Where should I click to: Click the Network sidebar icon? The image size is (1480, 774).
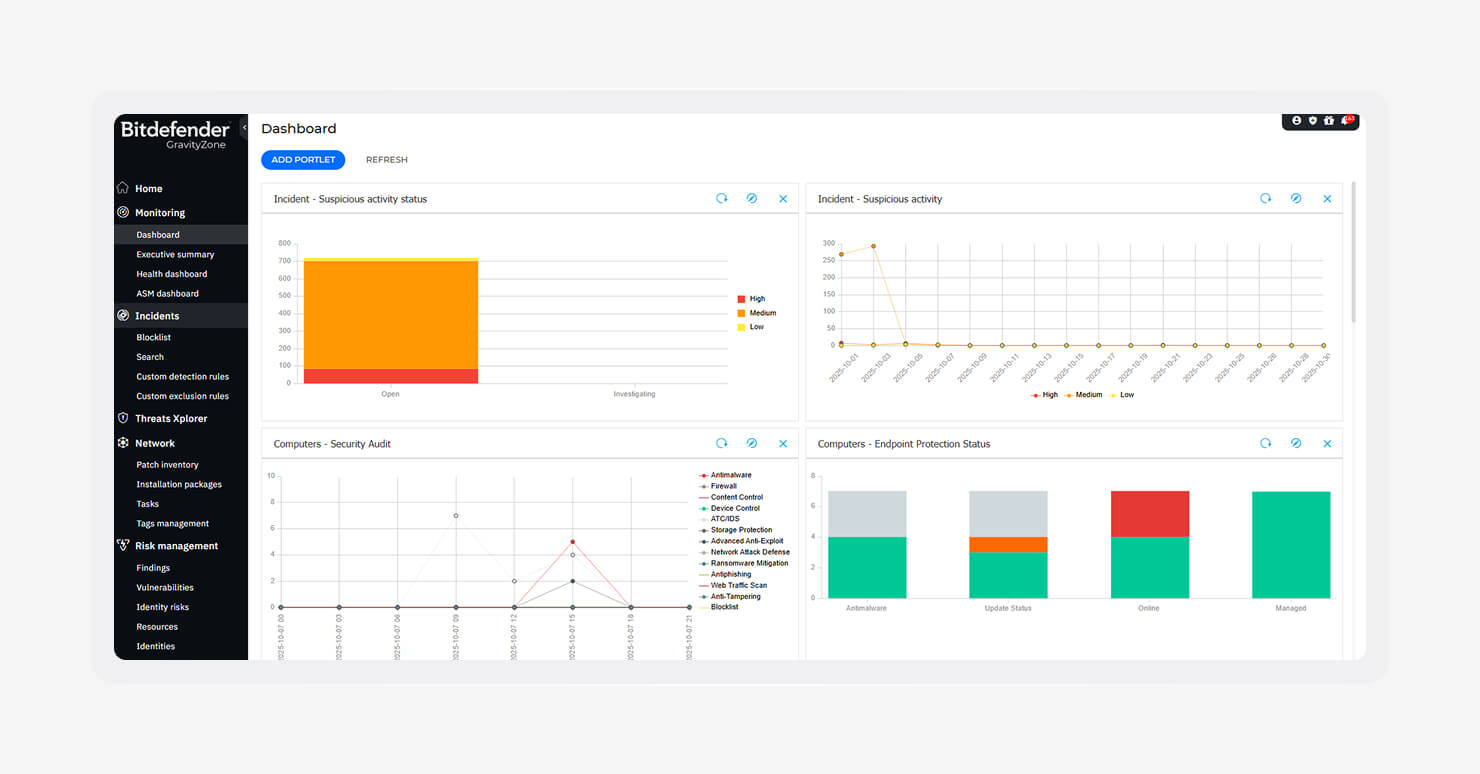(x=123, y=443)
